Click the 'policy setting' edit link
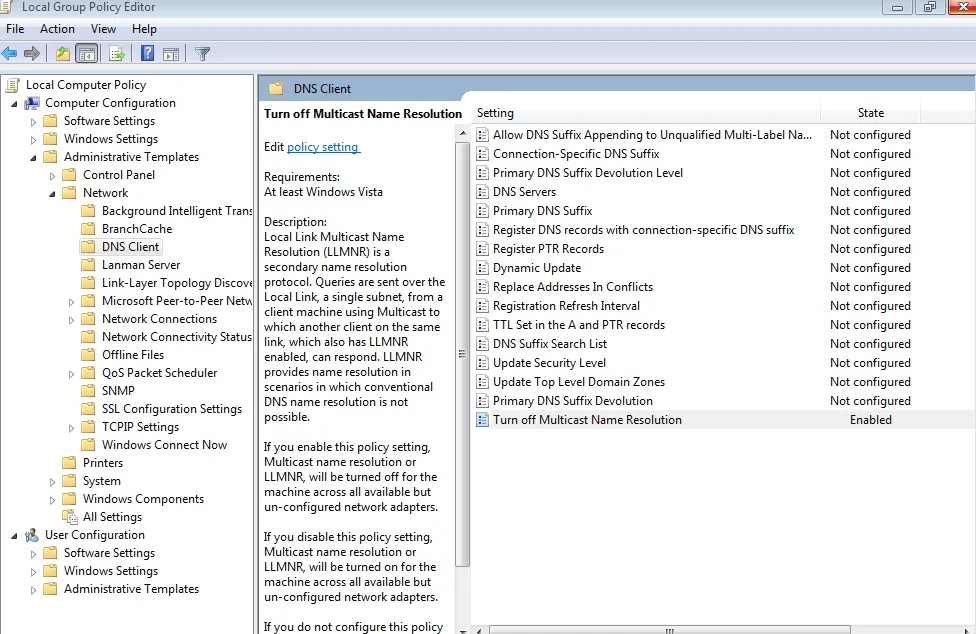Viewport: 976px width, 634px height. 322,147
